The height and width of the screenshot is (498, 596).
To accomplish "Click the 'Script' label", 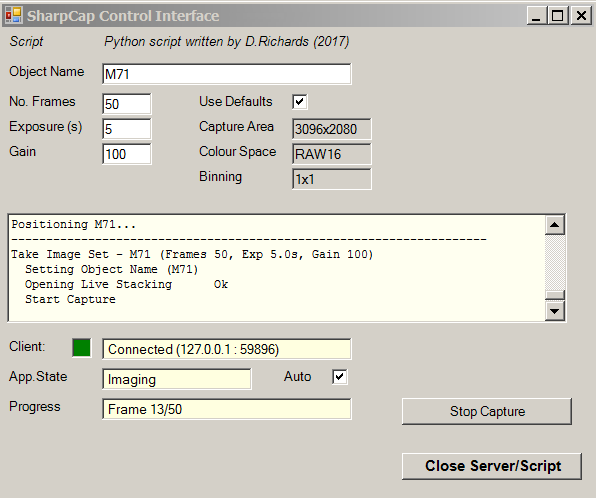I will (26, 41).
